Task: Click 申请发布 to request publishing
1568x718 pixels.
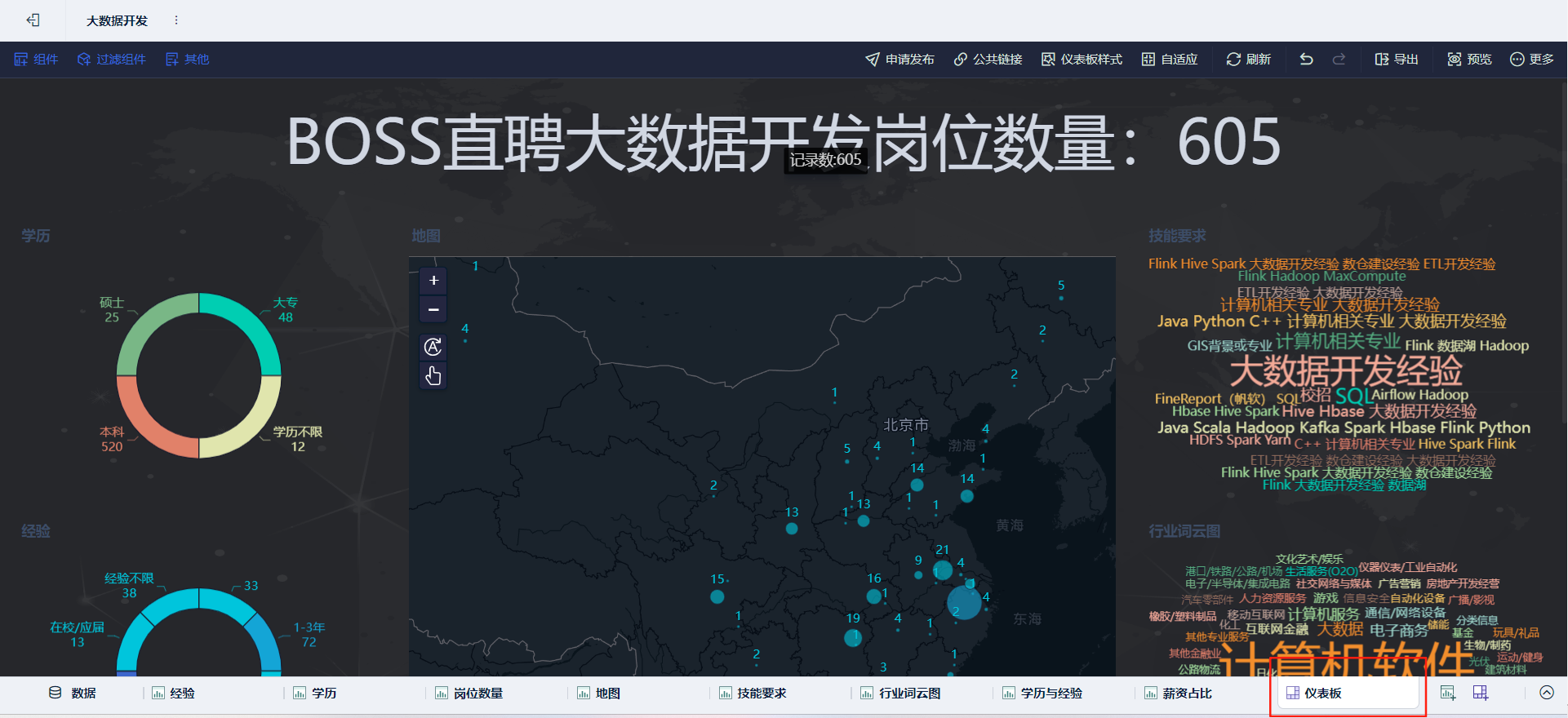Action: 900,60
